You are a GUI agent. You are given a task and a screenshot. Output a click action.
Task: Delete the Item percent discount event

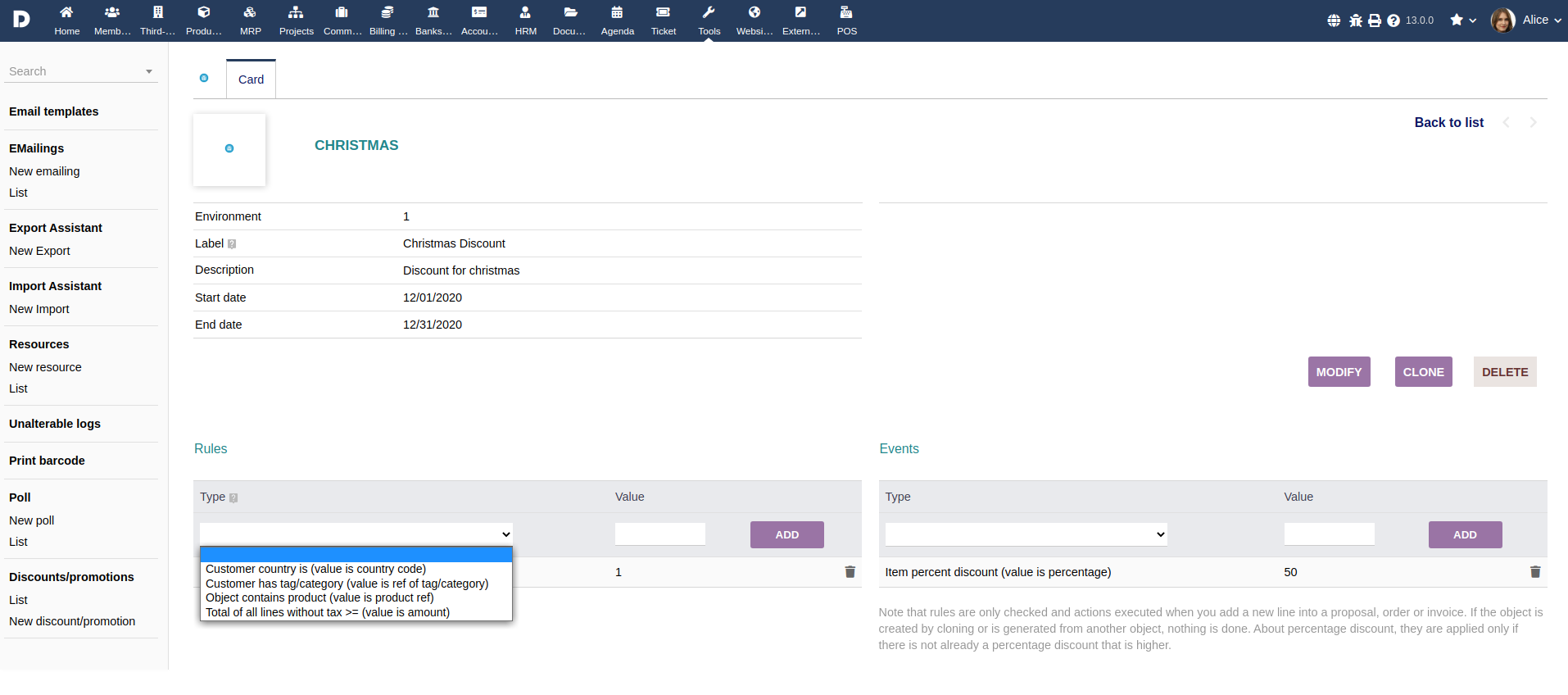pyautogui.click(x=1535, y=572)
